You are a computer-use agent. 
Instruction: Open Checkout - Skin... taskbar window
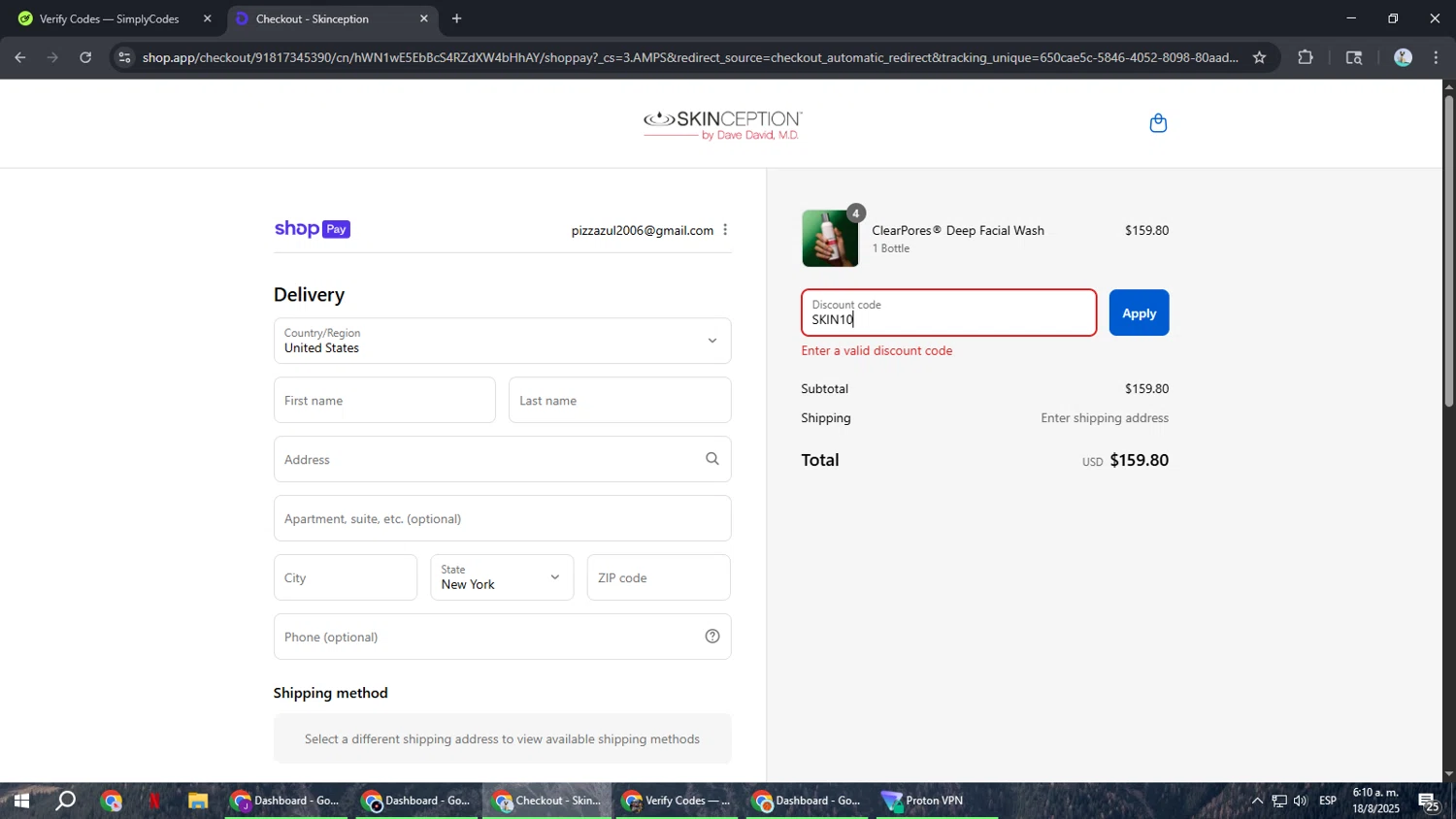pos(546,801)
